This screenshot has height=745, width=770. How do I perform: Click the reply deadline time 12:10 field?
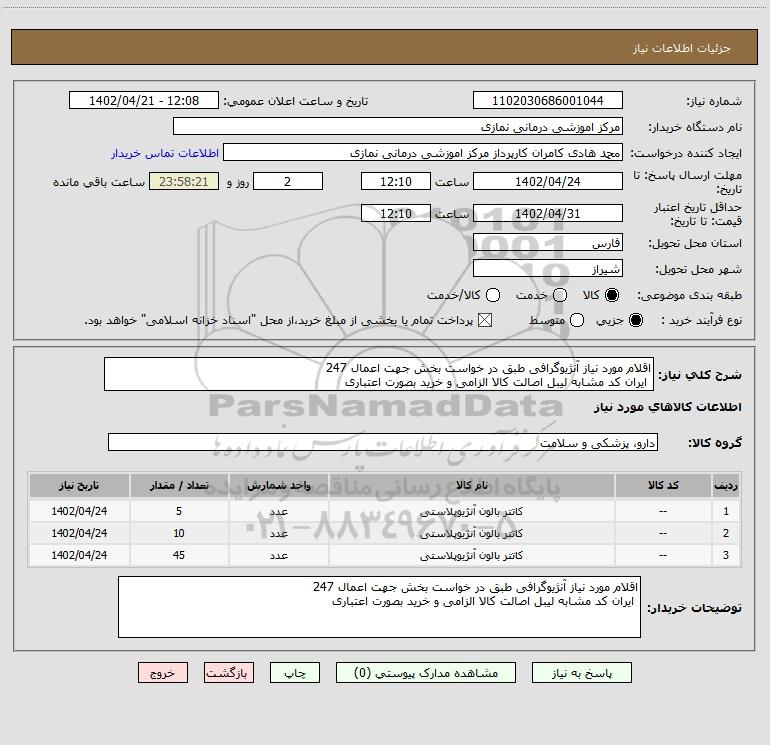point(396,181)
